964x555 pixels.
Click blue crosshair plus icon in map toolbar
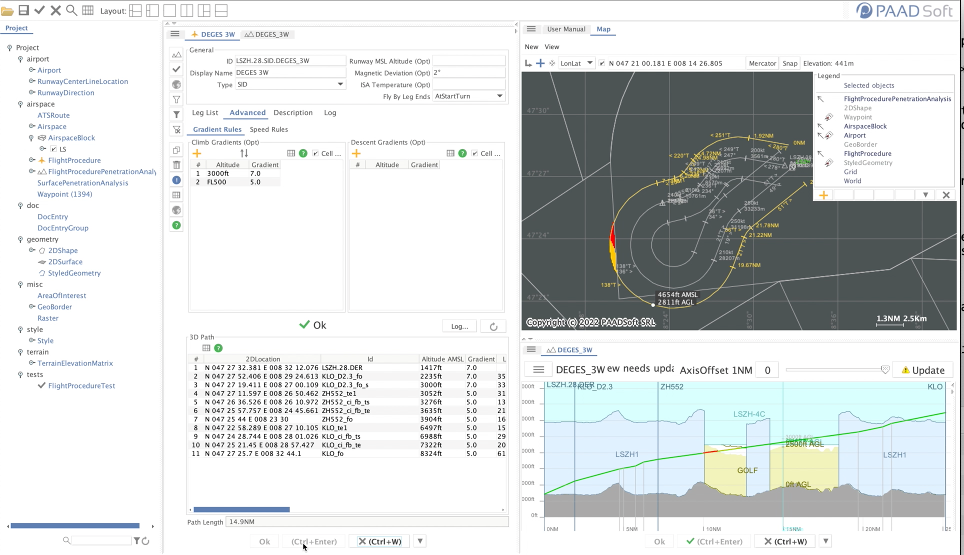(x=540, y=63)
